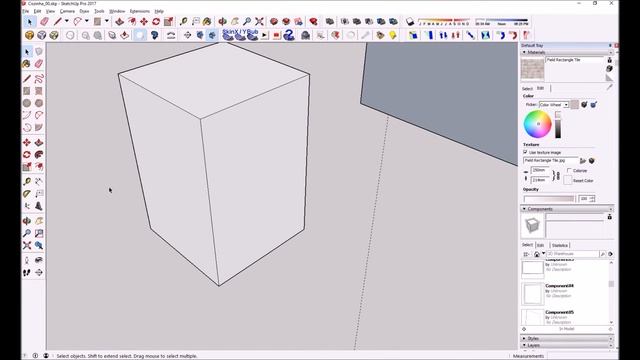
Task: Click the Opacity slider bar
Action: point(549,198)
